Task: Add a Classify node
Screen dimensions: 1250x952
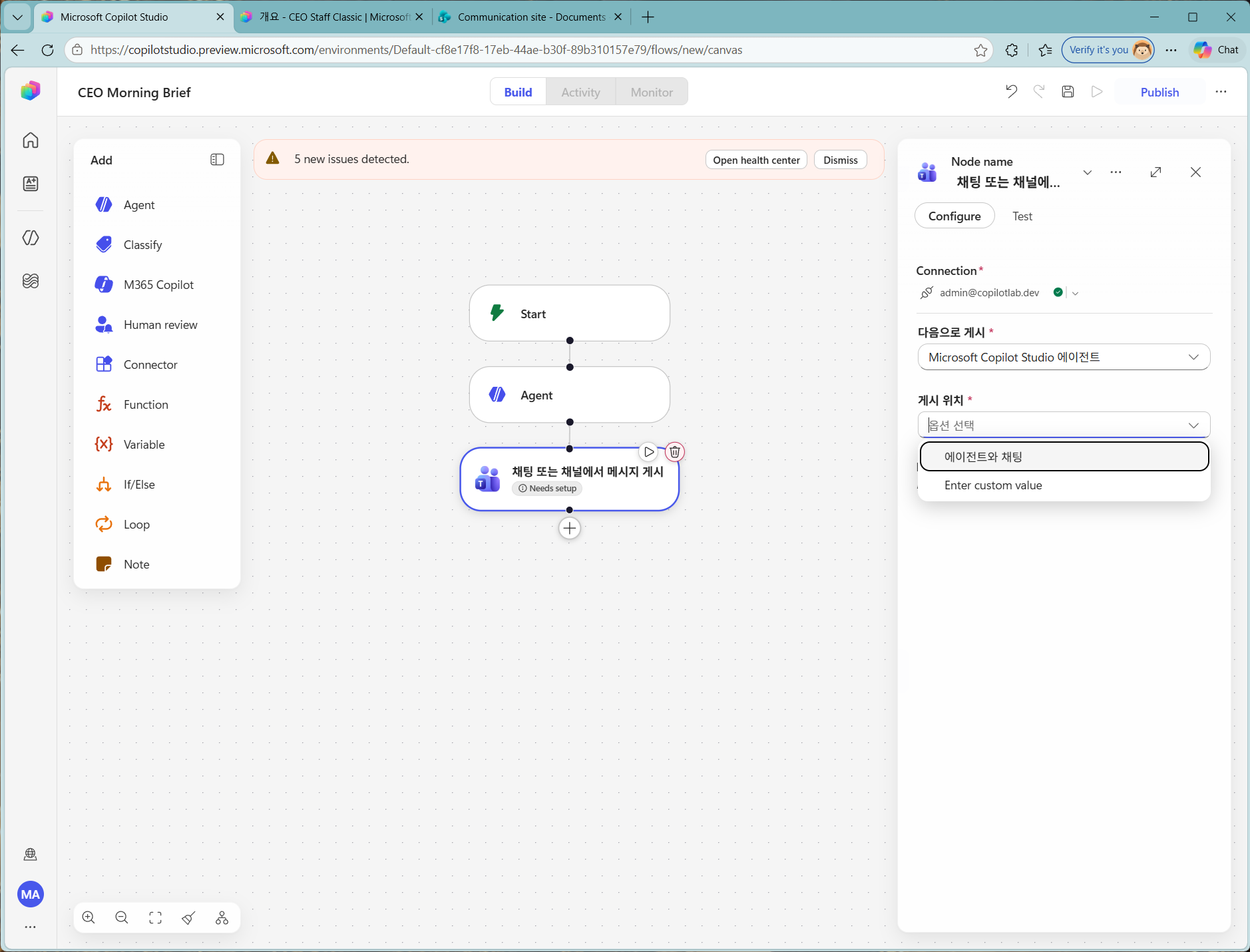Action: coord(157,245)
